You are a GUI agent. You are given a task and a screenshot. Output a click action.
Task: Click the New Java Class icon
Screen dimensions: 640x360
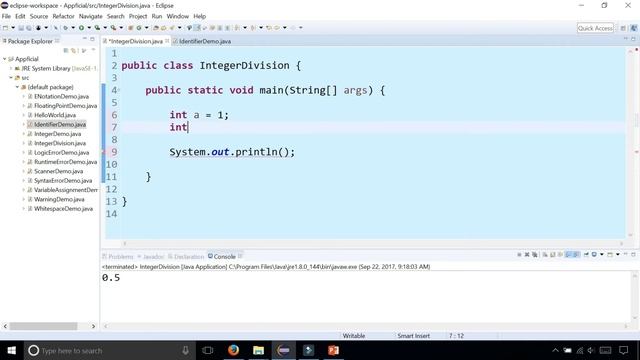click(139, 28)
